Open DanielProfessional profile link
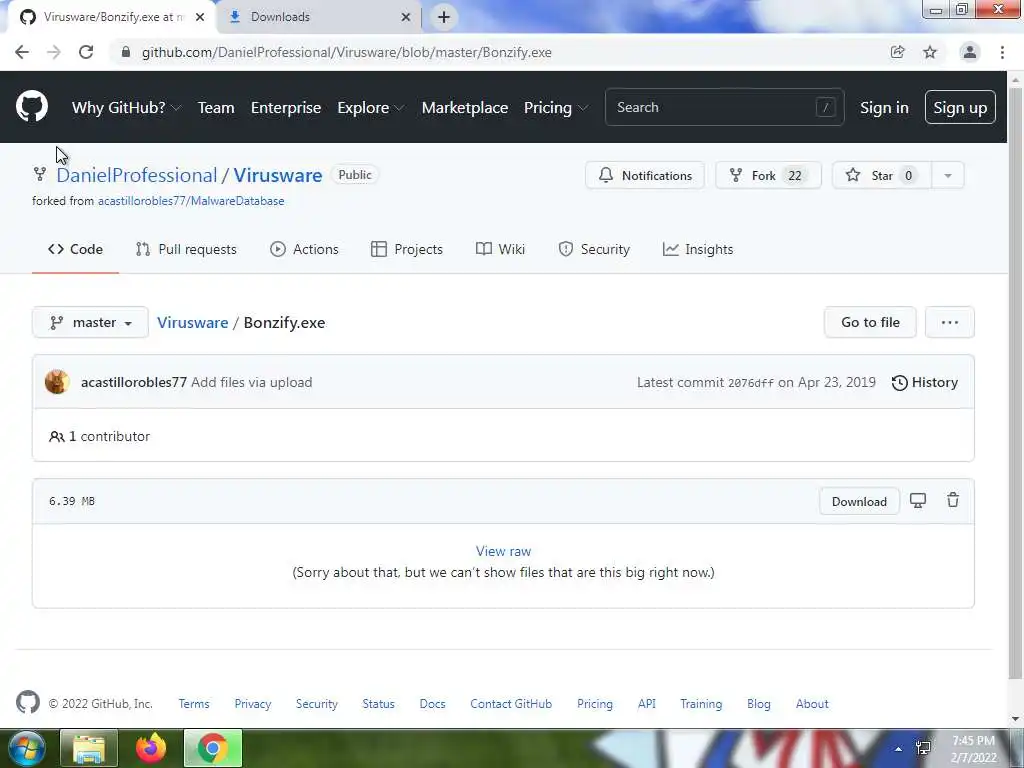Screen dimensions: 1024x768 136,175
